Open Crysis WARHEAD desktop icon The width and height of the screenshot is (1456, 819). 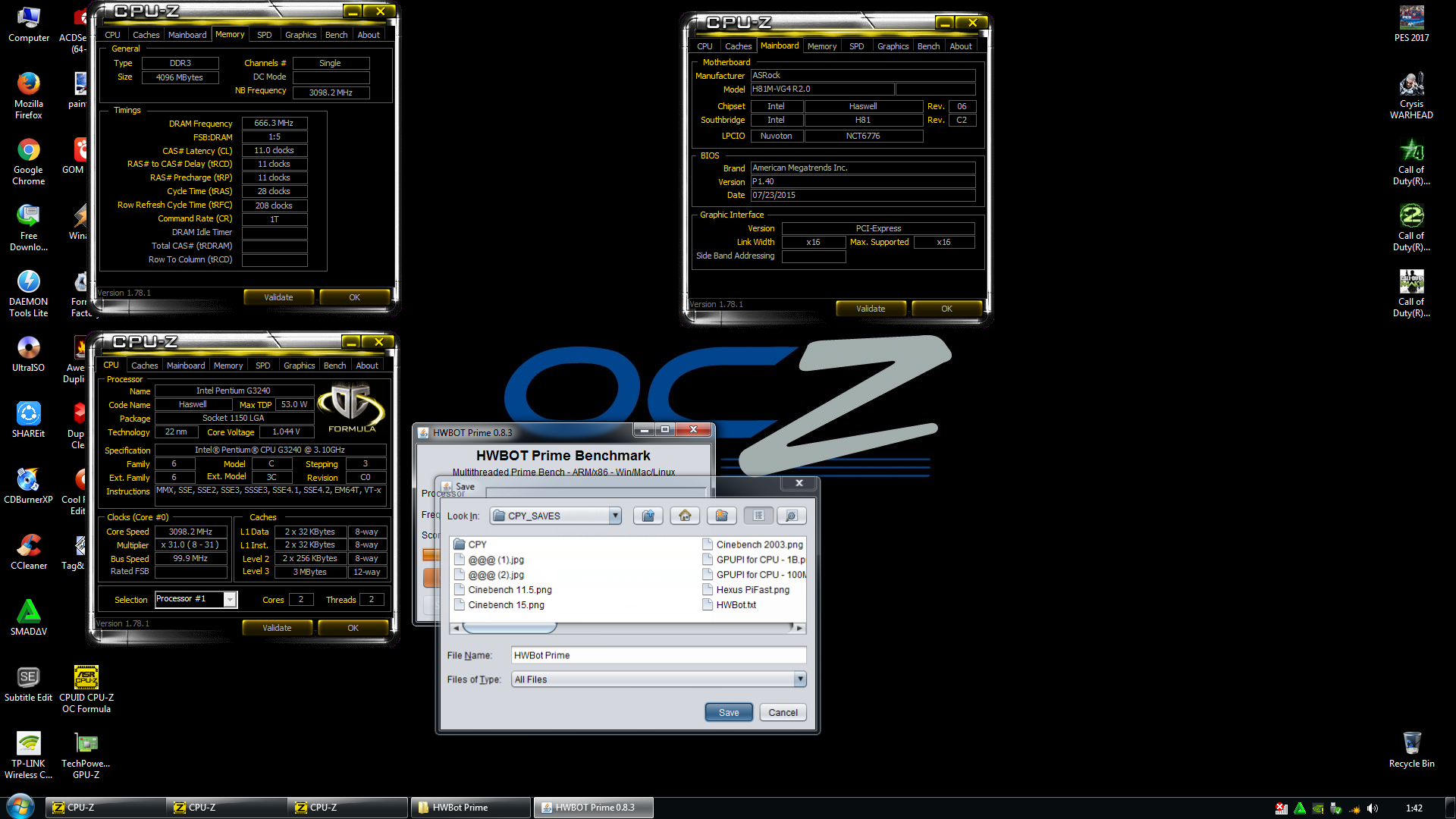(x=1412, y=96)
